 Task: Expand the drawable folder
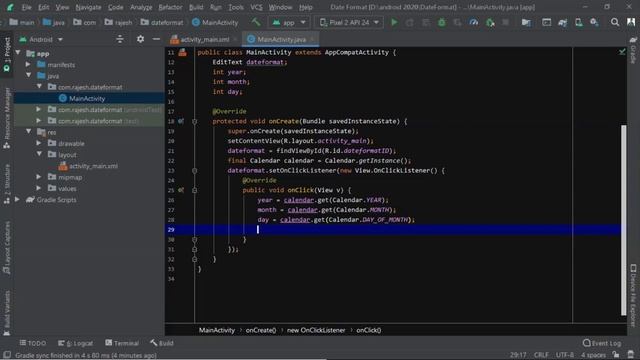click(39, 143)
